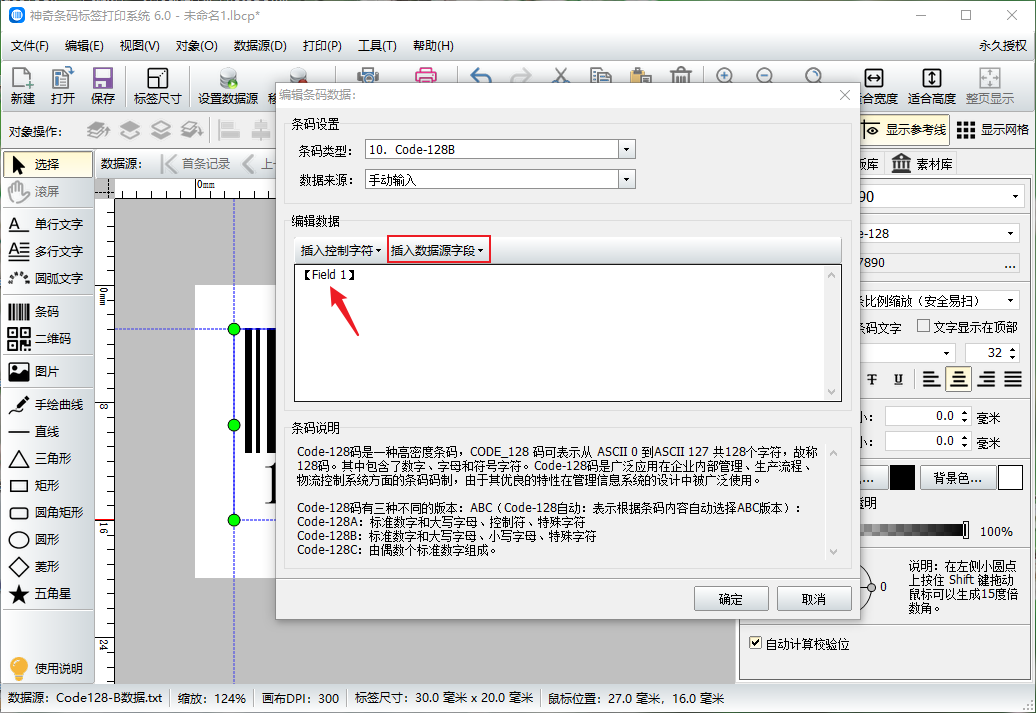The image size is (1036, 713).
Task: Save the label with 保存 icon
Action: point(102,86)
